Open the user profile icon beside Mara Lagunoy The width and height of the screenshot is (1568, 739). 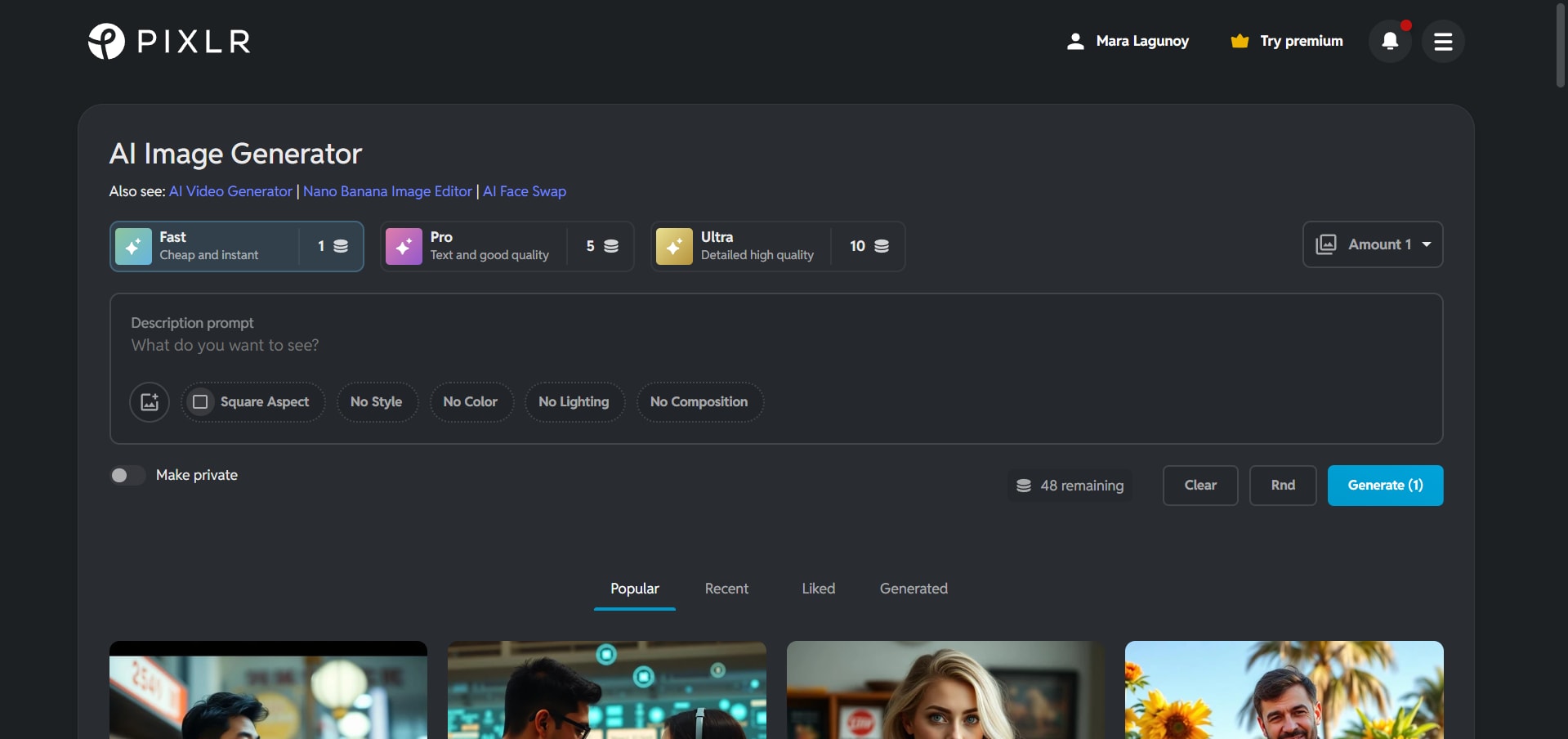[1075, 41]
